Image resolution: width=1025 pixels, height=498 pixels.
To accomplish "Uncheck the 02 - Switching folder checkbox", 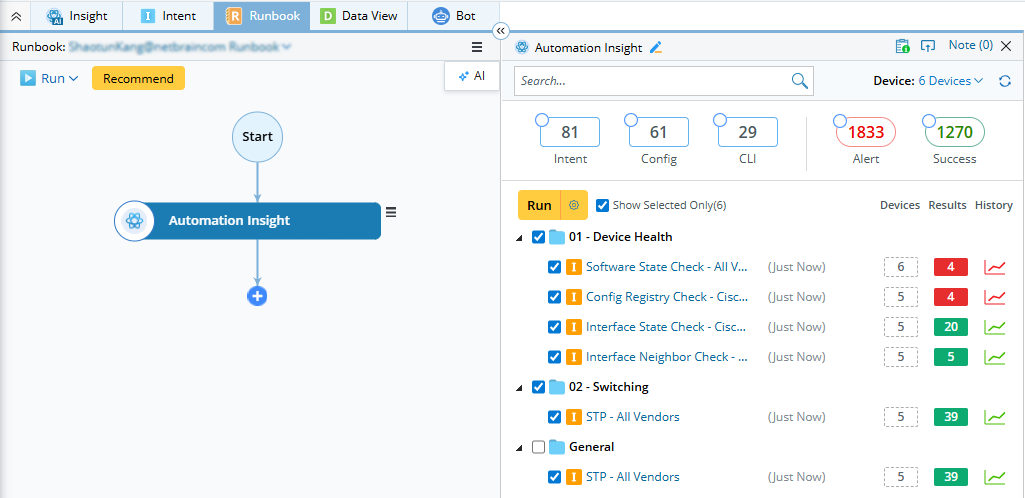I will (539, 387).
